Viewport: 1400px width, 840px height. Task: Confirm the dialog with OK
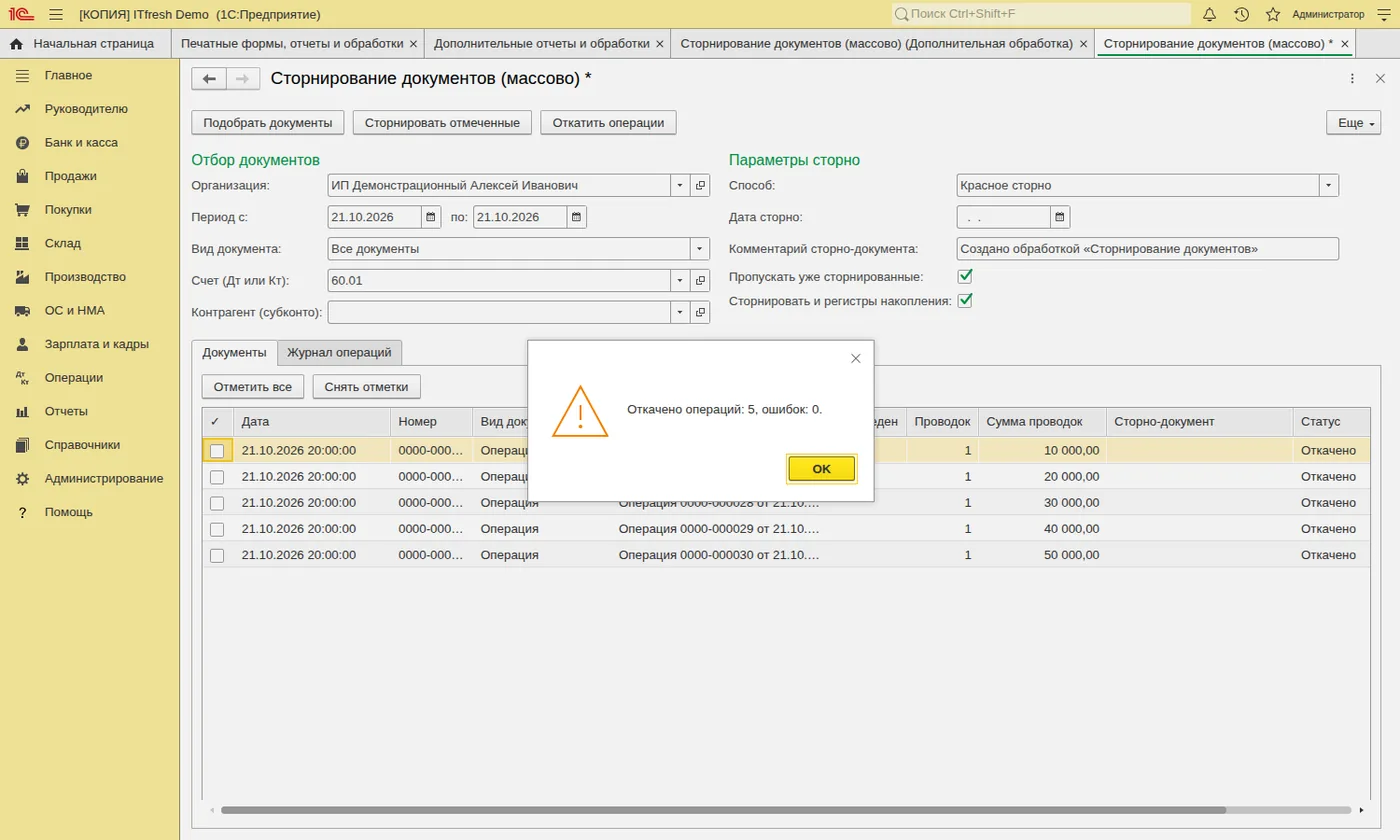[821, 469]
